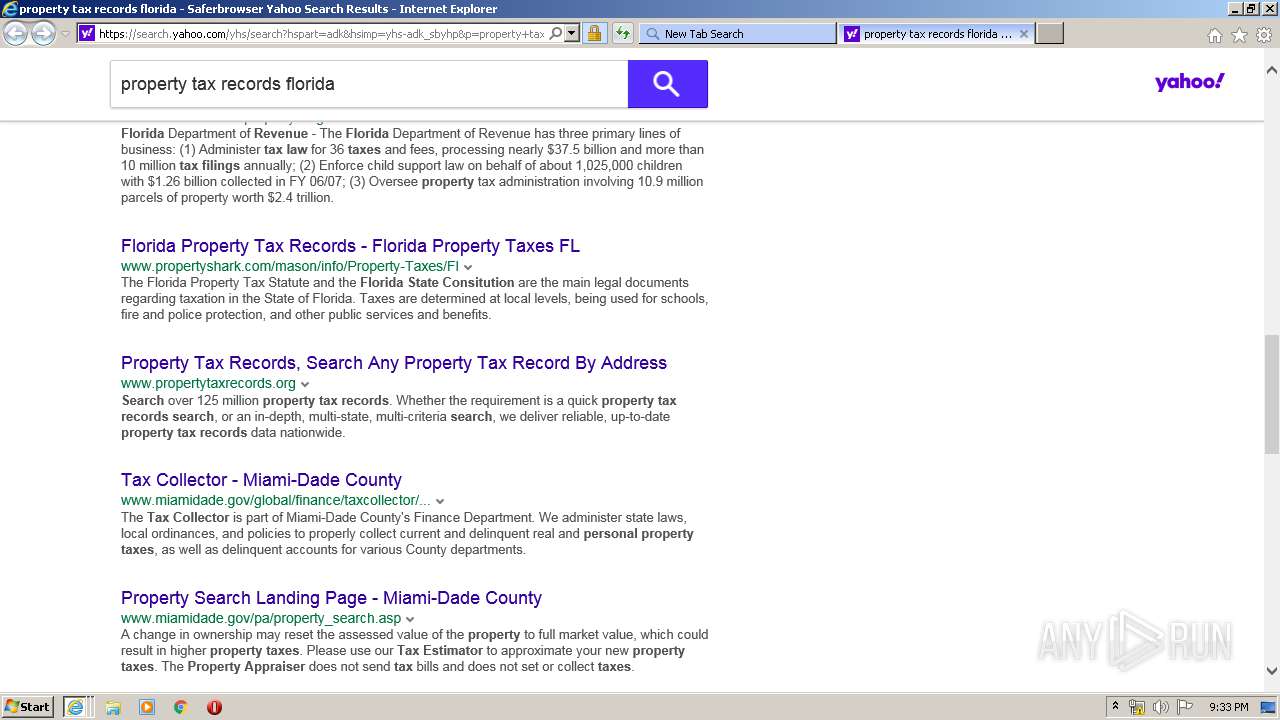Click the purple Yahoo search button
Viewport: 1280px width, 720px height.
[667, 84]
